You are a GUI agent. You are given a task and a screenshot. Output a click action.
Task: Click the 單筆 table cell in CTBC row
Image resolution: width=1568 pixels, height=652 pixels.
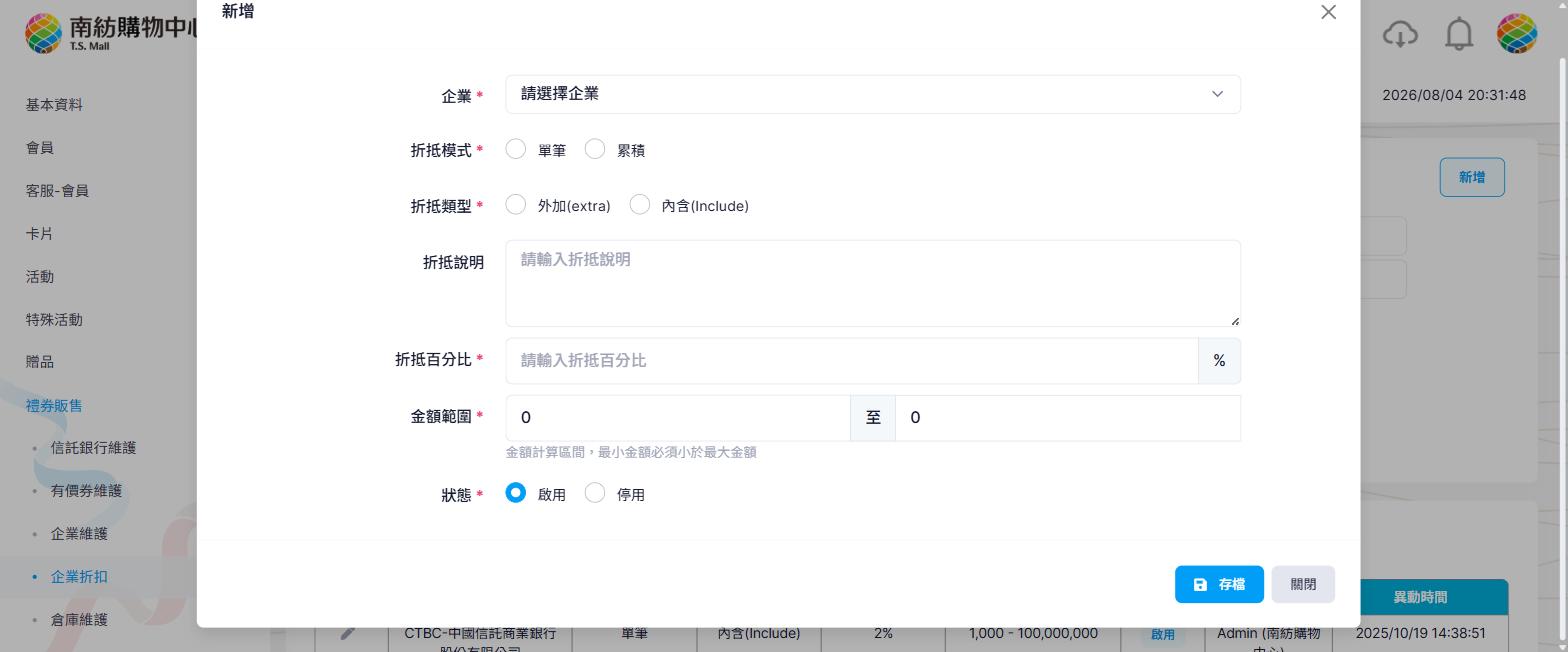click(x=634, y=633)
